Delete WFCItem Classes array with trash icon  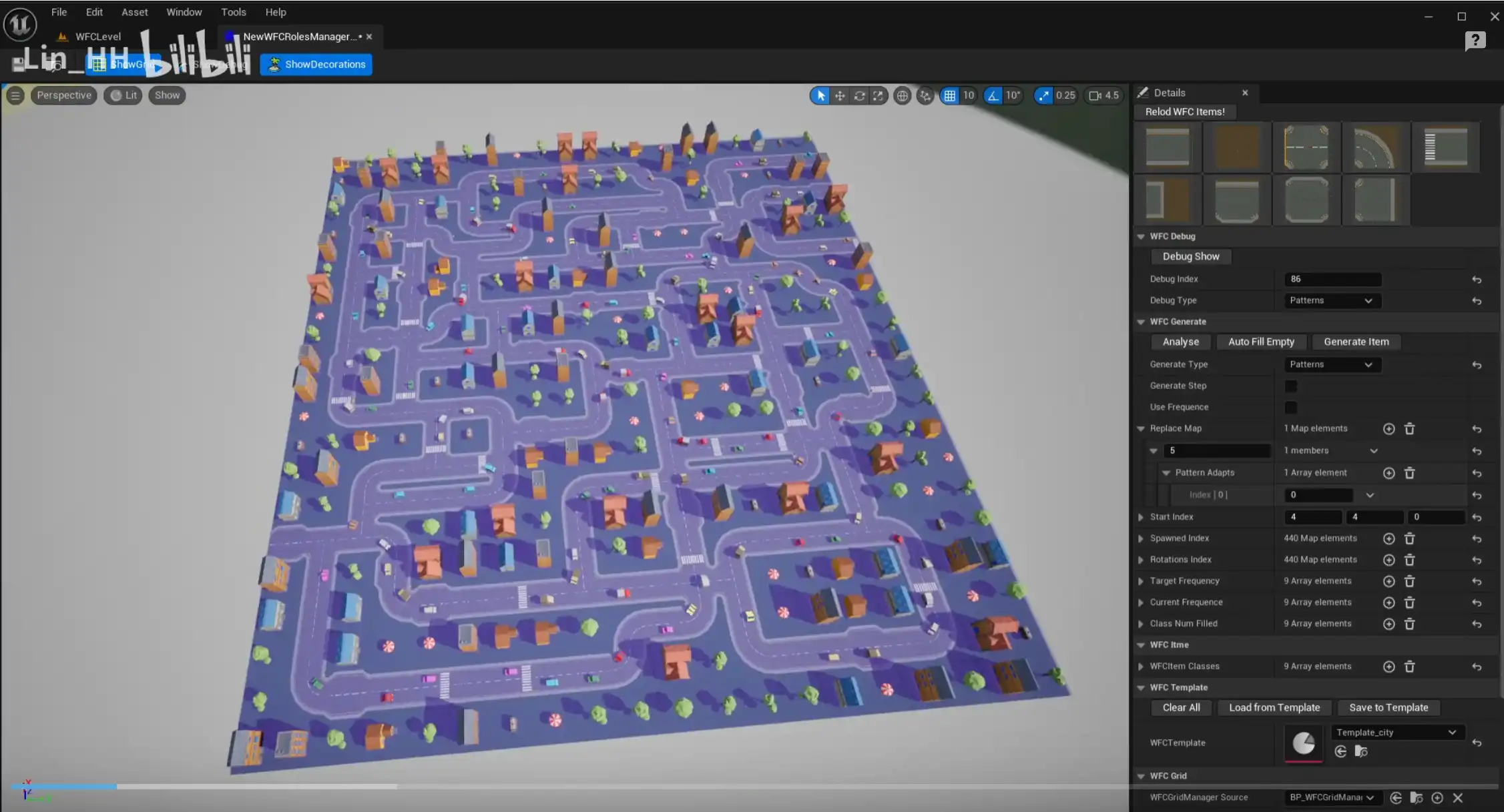click(x=1409, y=667)
